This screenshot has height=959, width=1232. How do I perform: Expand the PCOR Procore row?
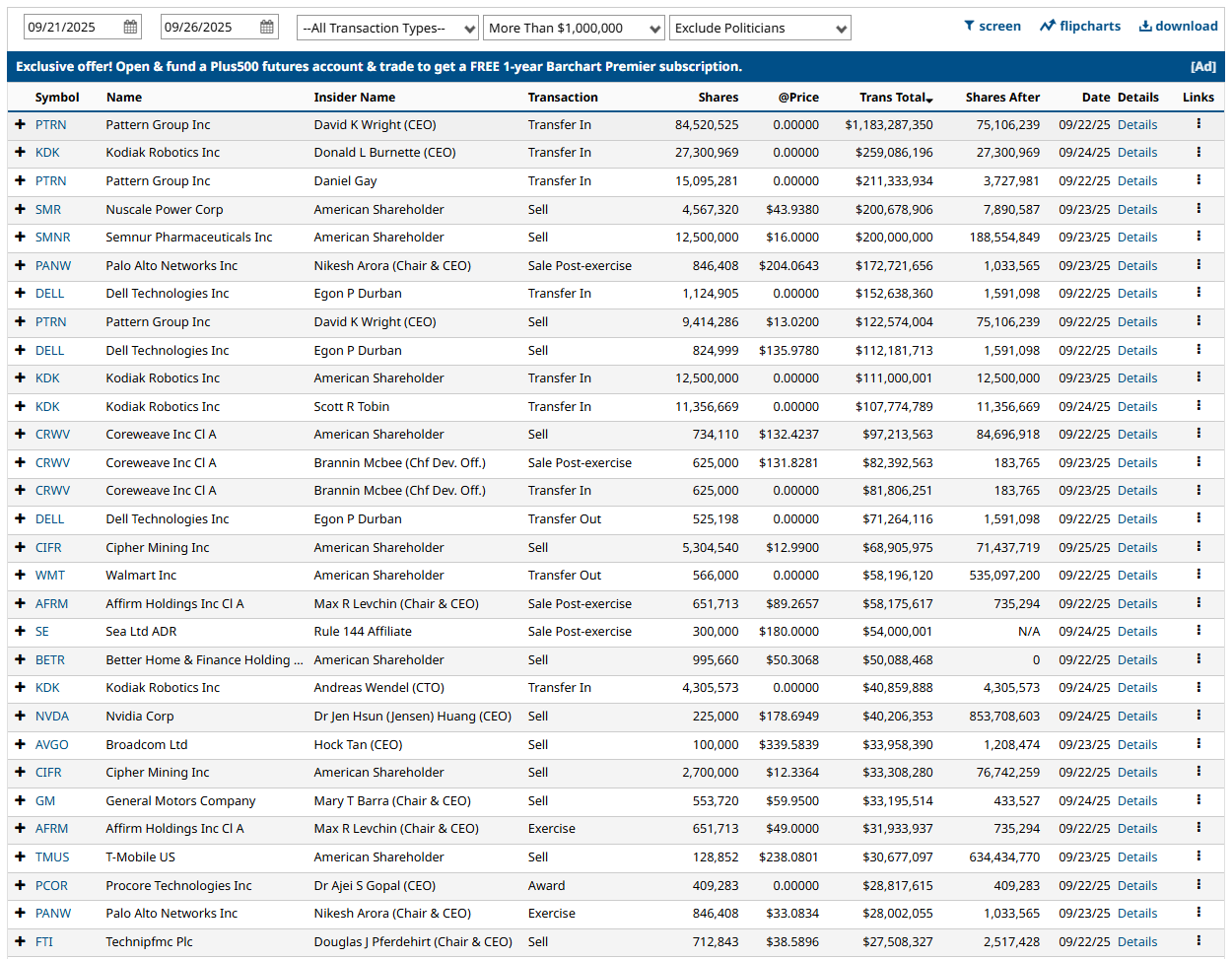[20, 885]
